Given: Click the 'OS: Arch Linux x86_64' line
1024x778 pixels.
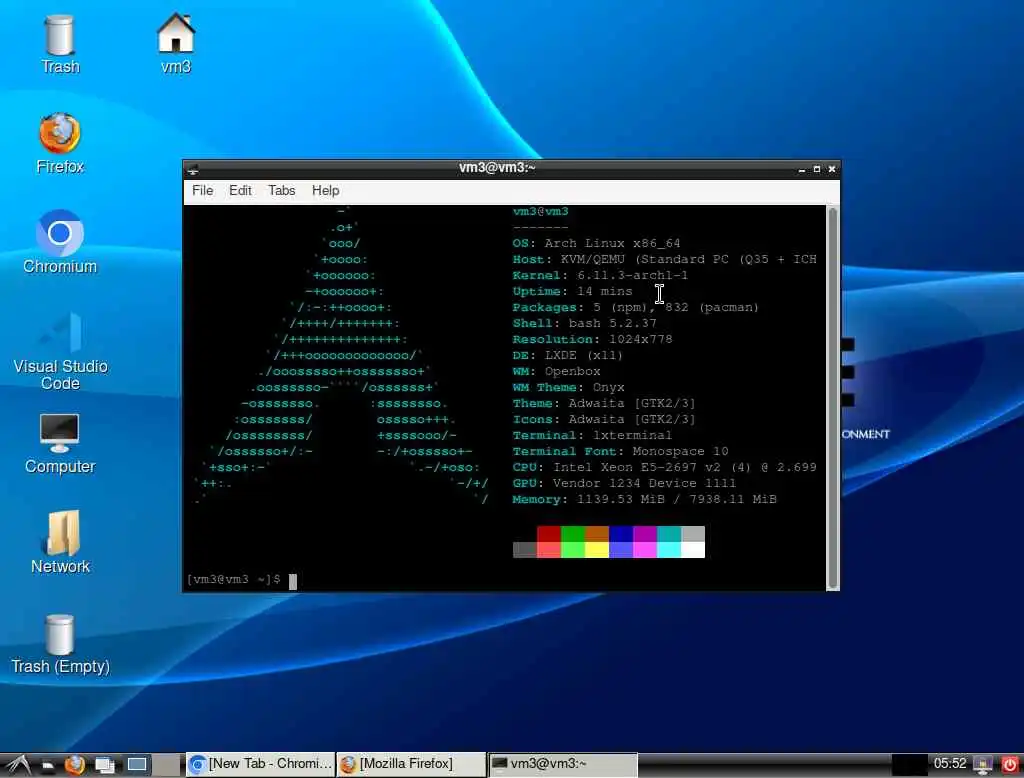Looking at the screenshot, I should coord(596,243).
